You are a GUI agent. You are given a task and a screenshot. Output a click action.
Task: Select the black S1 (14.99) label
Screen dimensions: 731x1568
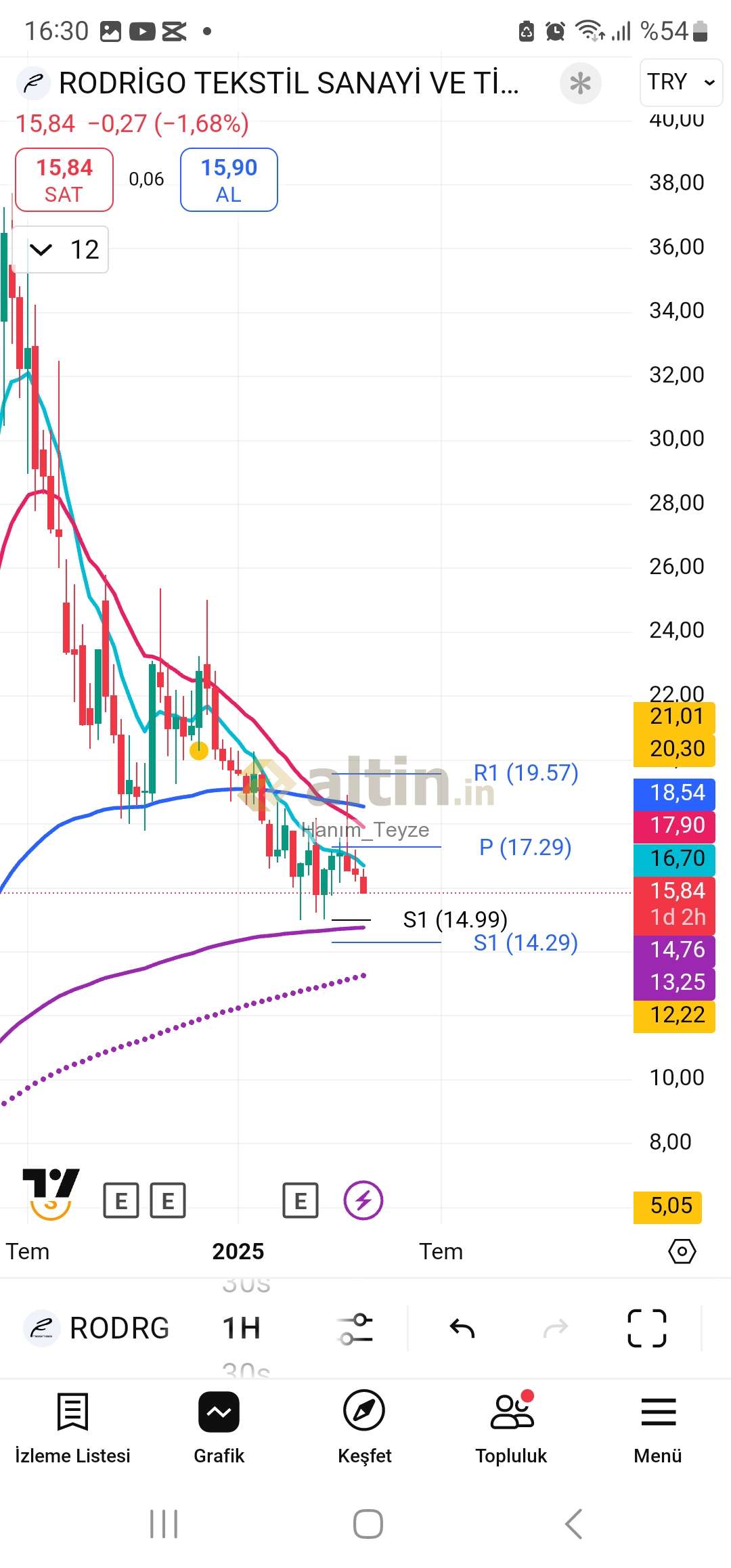456,919
